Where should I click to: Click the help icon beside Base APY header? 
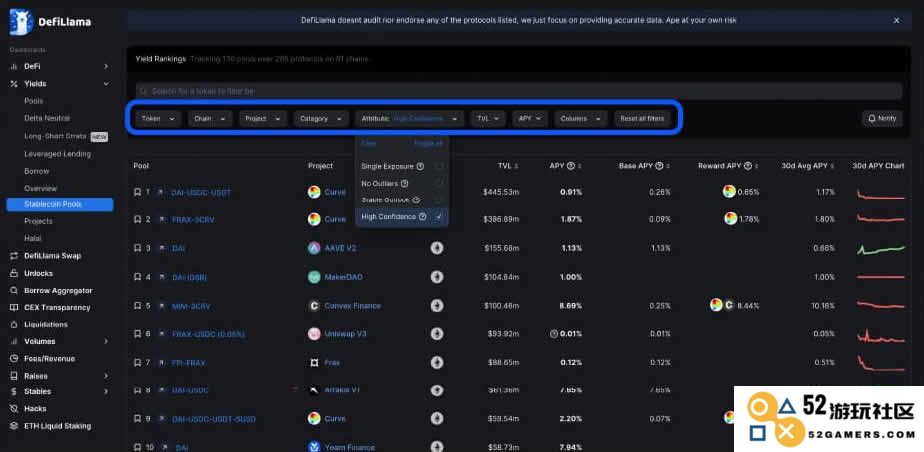pos(659,166)
